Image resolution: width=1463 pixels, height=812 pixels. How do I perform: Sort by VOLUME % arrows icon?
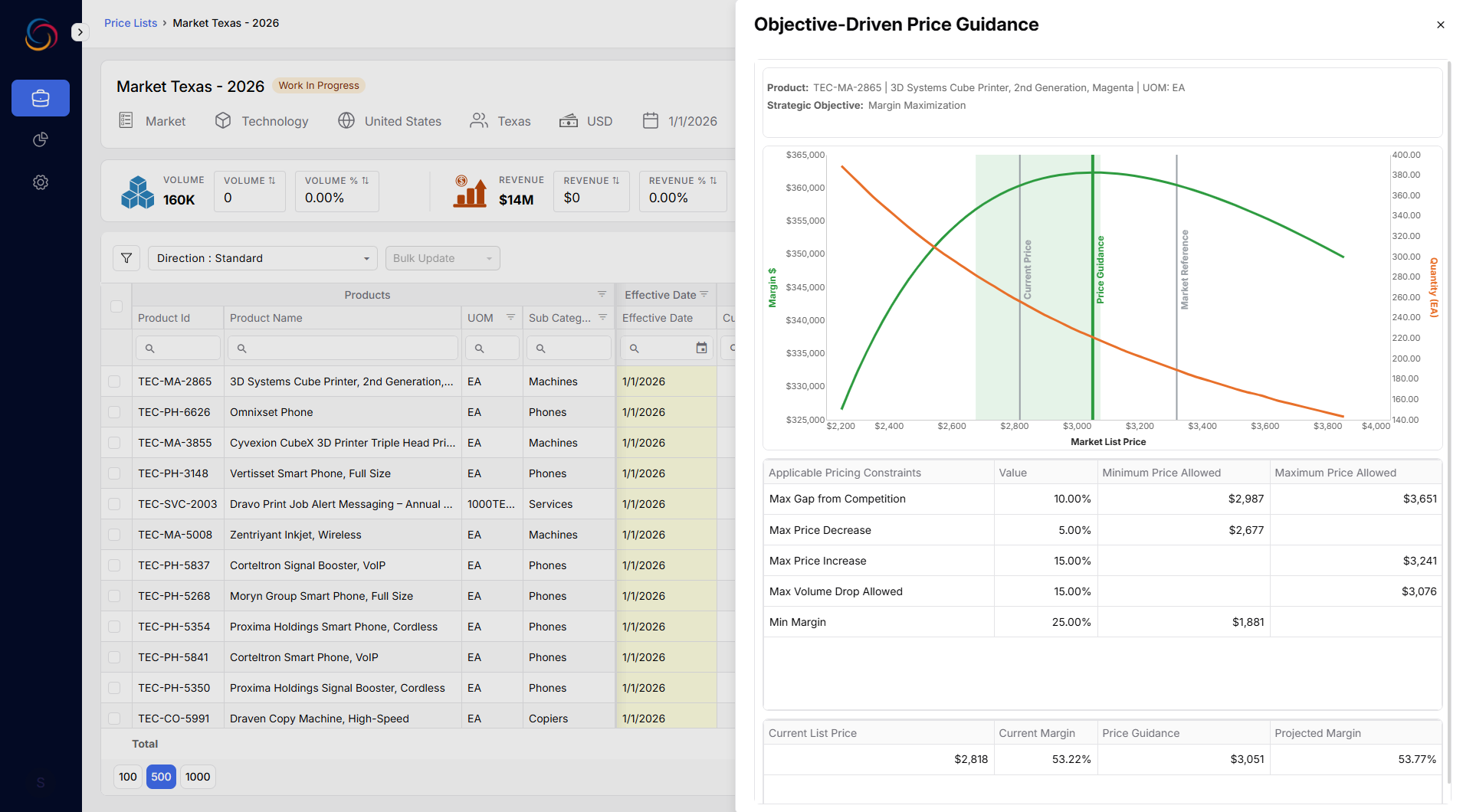(366, 181)
